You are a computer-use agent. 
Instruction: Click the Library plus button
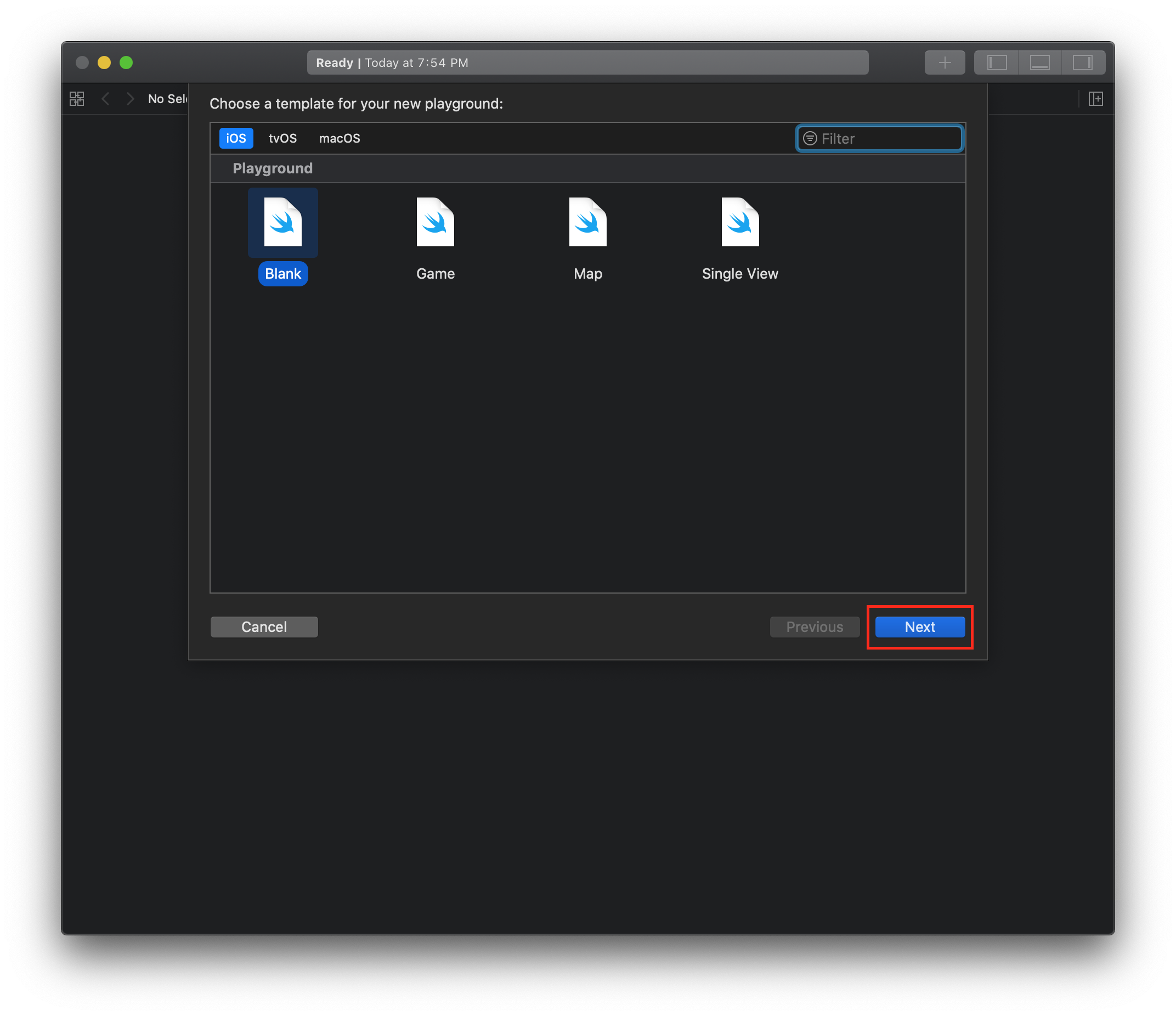point(945,63)
